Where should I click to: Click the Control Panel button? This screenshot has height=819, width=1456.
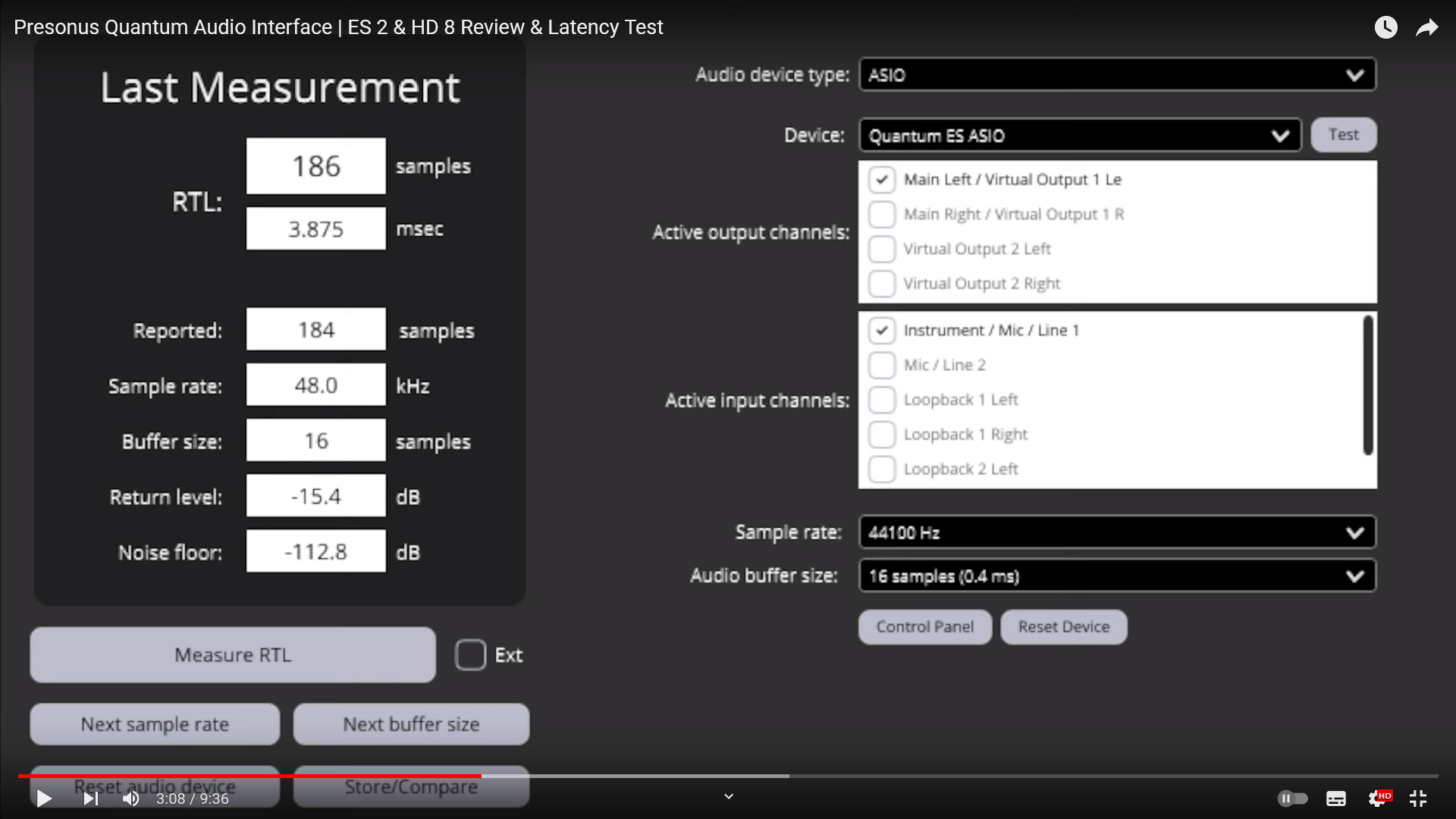pyautogui.click(x=924, y=627)
